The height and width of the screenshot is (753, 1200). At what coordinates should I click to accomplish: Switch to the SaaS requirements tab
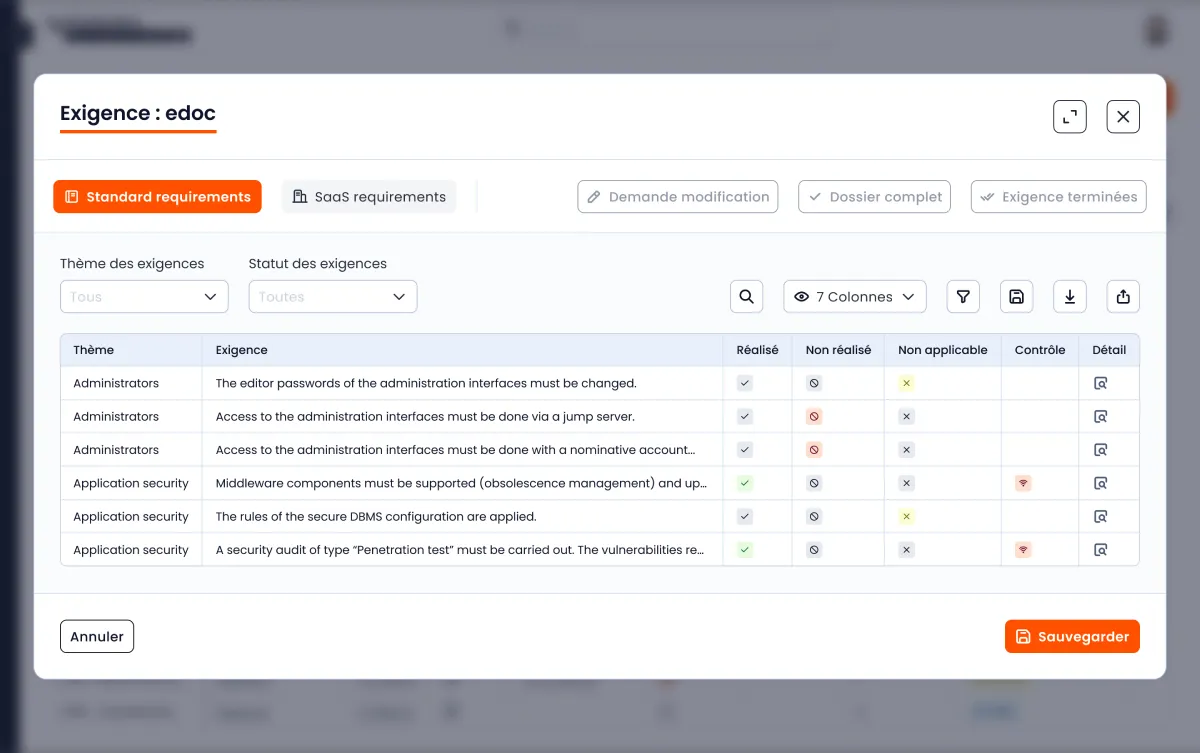[369, 197]
